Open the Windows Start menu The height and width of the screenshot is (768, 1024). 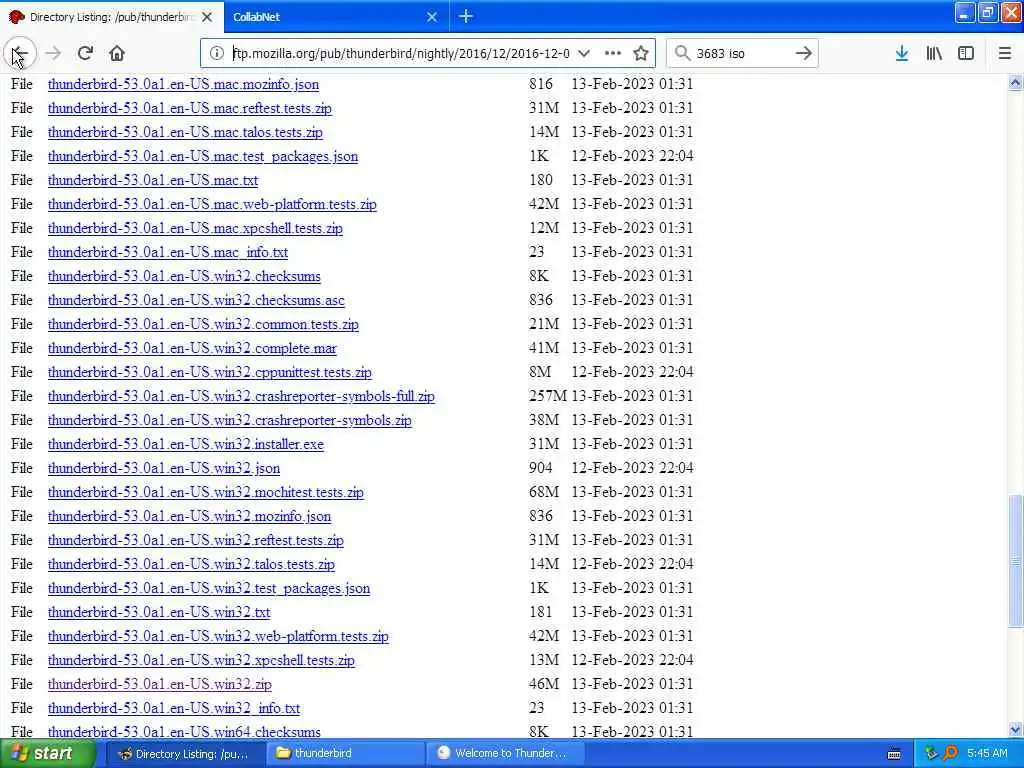[48, 753]
